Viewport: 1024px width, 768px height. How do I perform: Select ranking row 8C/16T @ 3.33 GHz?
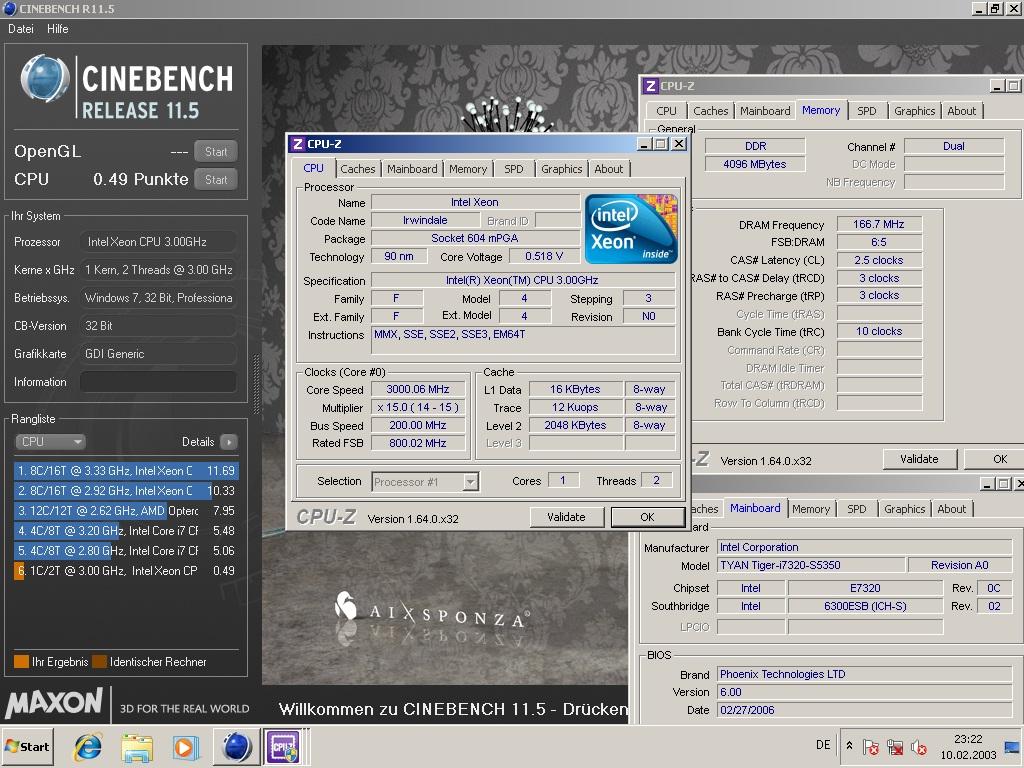click(x=126, y=470)
